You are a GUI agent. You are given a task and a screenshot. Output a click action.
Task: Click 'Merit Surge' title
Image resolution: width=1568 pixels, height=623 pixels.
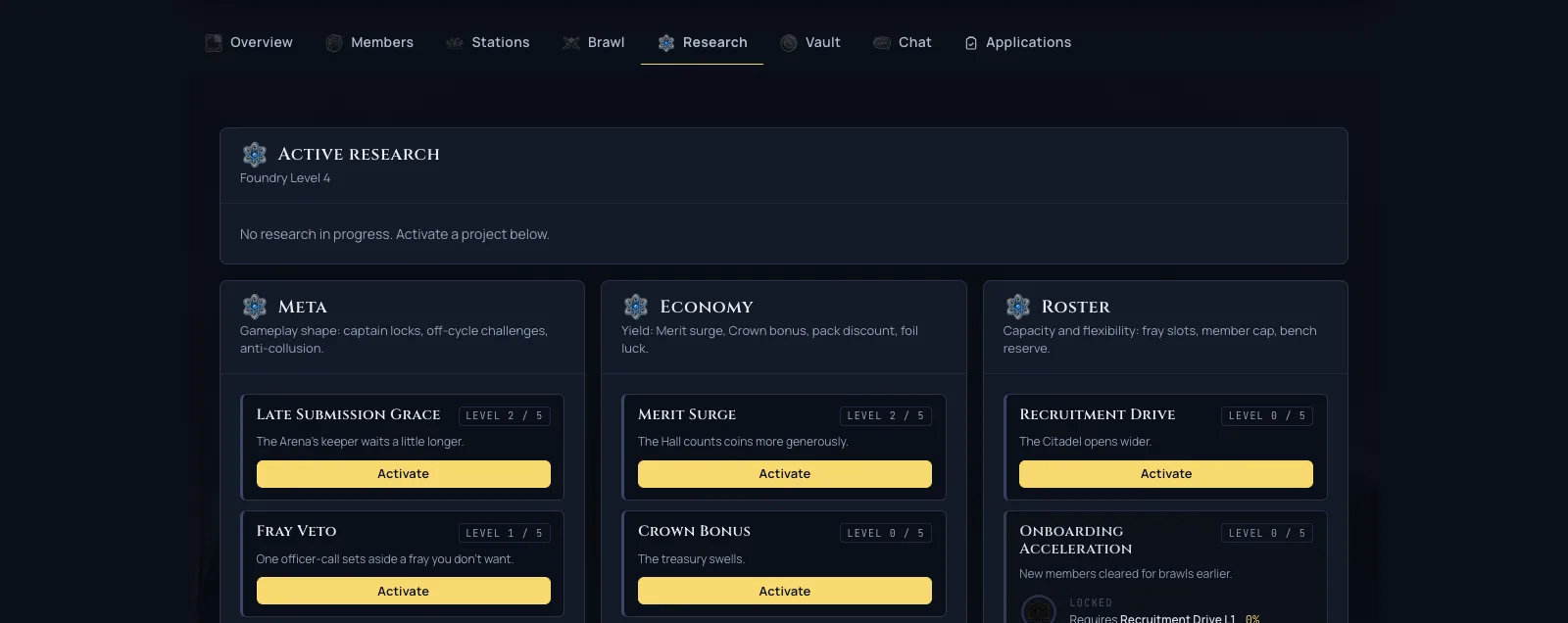[x=687, y=414]
